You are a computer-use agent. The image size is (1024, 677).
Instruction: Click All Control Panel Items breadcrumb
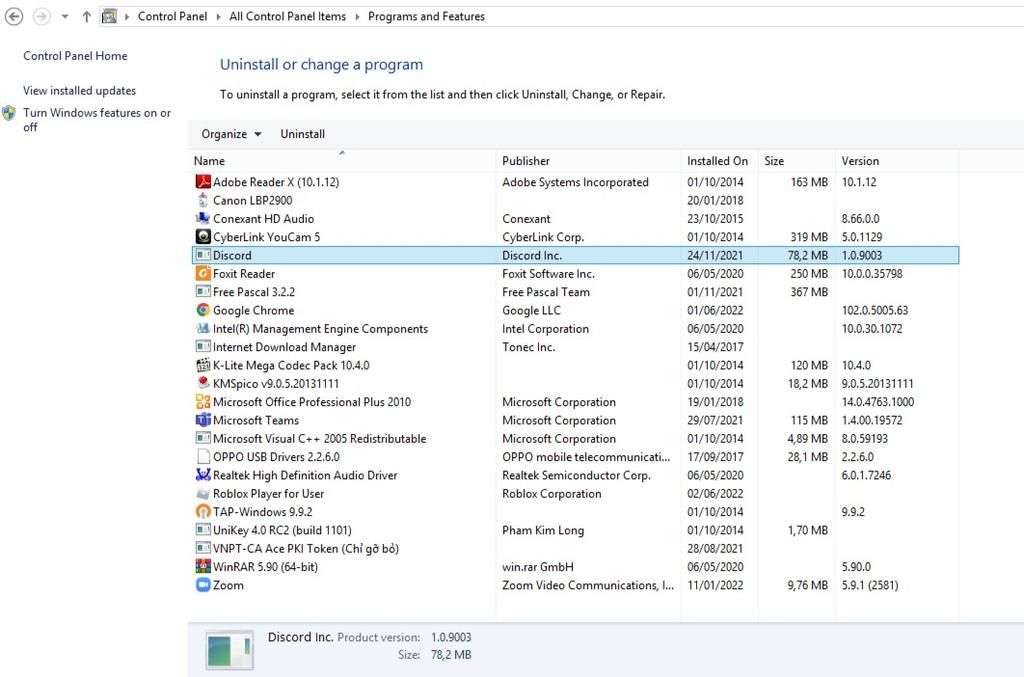click(x=287, y=16)
